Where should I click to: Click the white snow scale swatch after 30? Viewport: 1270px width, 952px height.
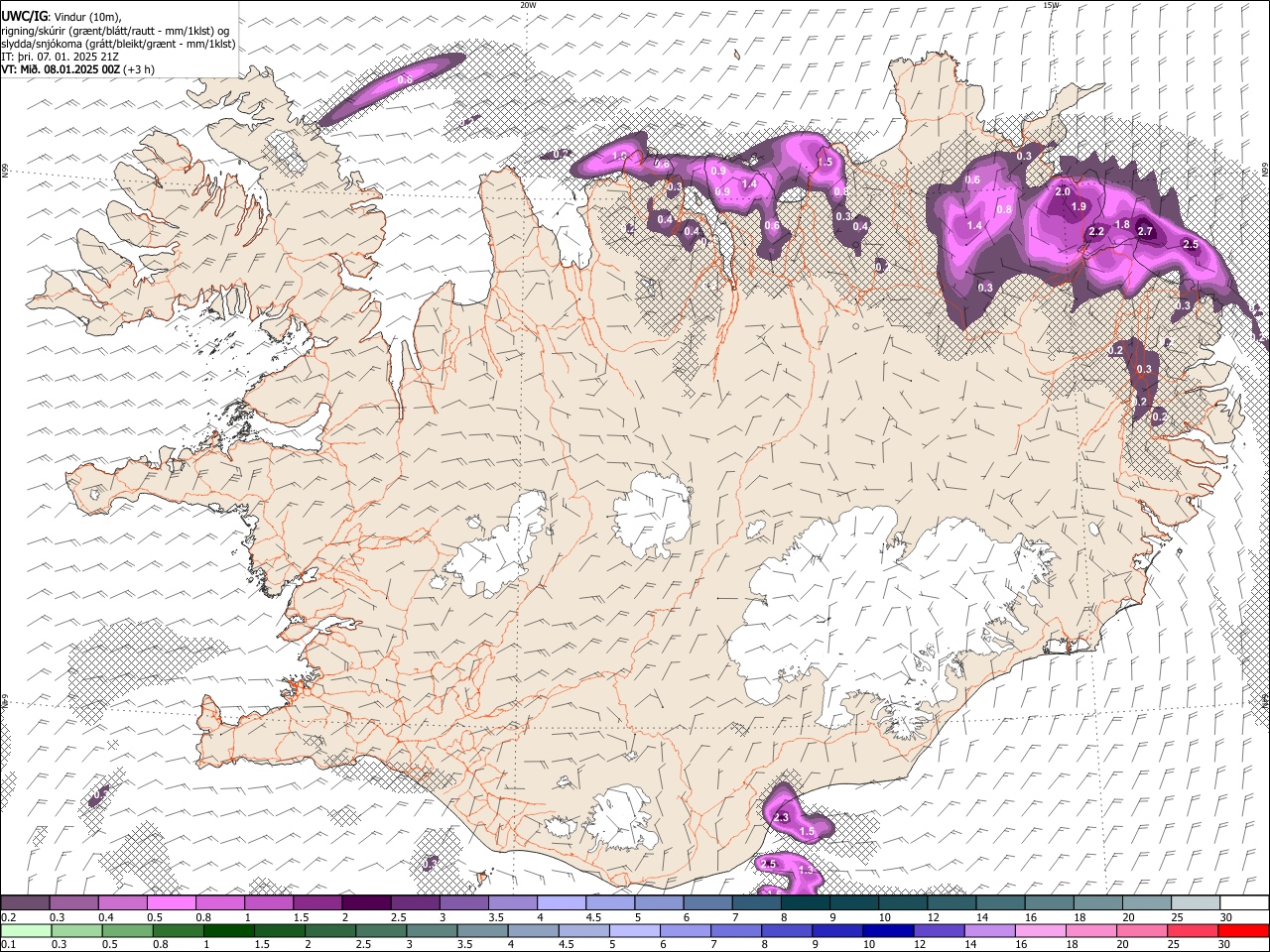1244,902
